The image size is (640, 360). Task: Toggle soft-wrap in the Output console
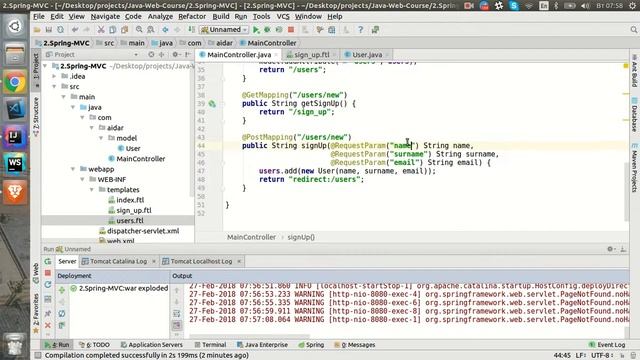point(177,313)
